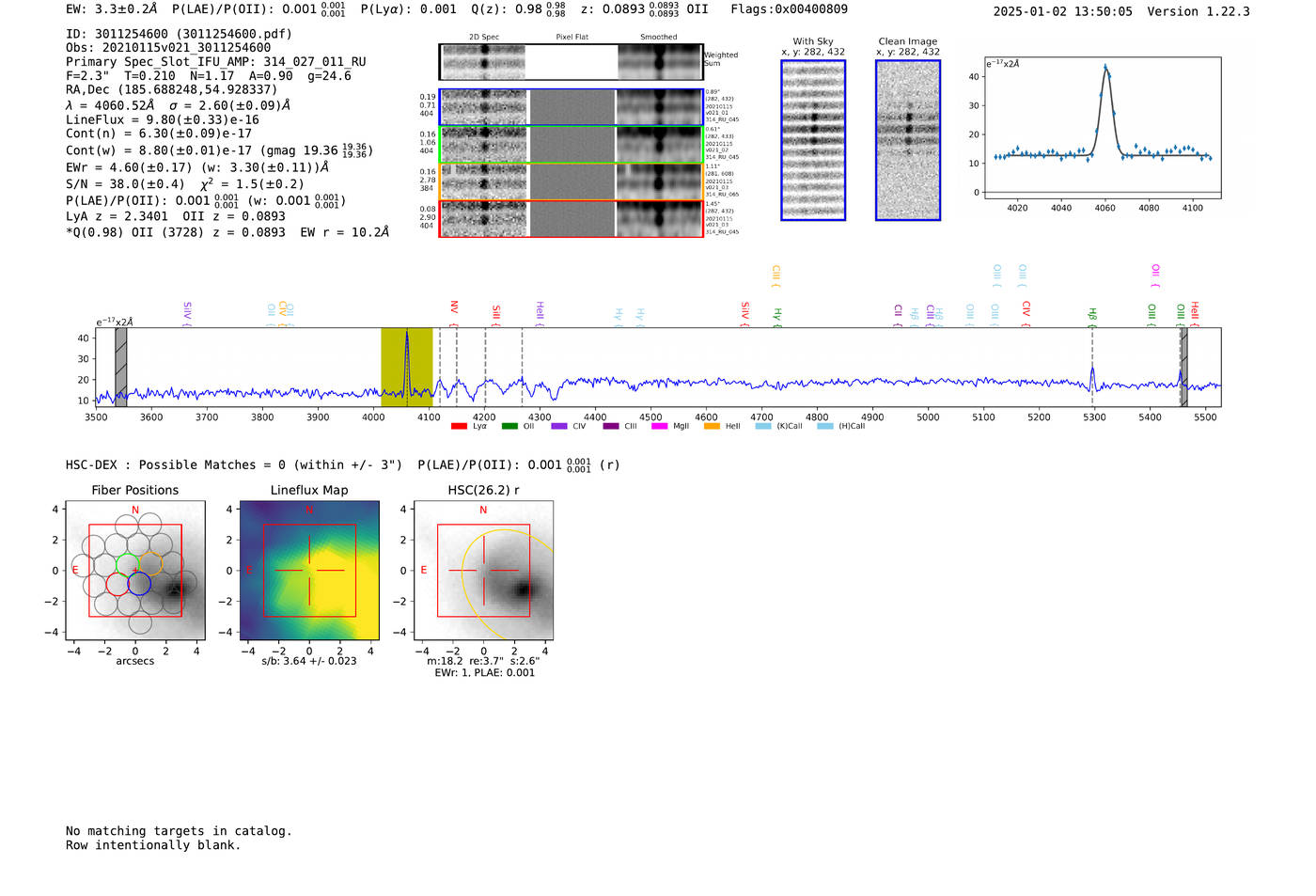Click the EWr: 1. PLAE: 0.001 caption
Viewport: 1316px width, 896px height.
click(x=484, y=673)
